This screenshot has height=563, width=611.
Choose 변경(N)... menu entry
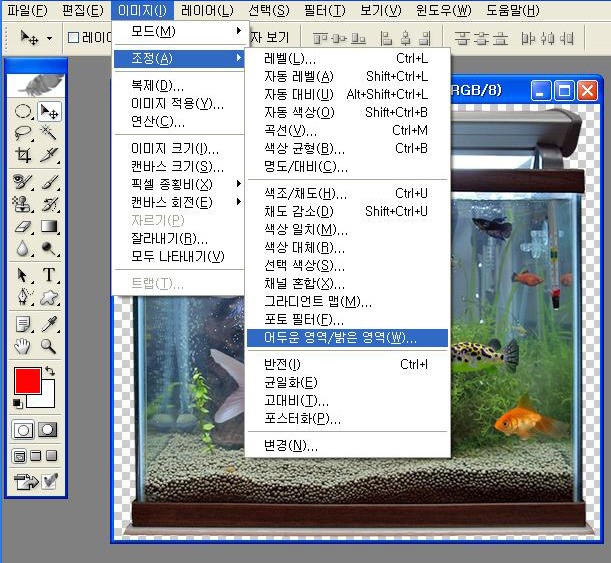pos(347,445)
